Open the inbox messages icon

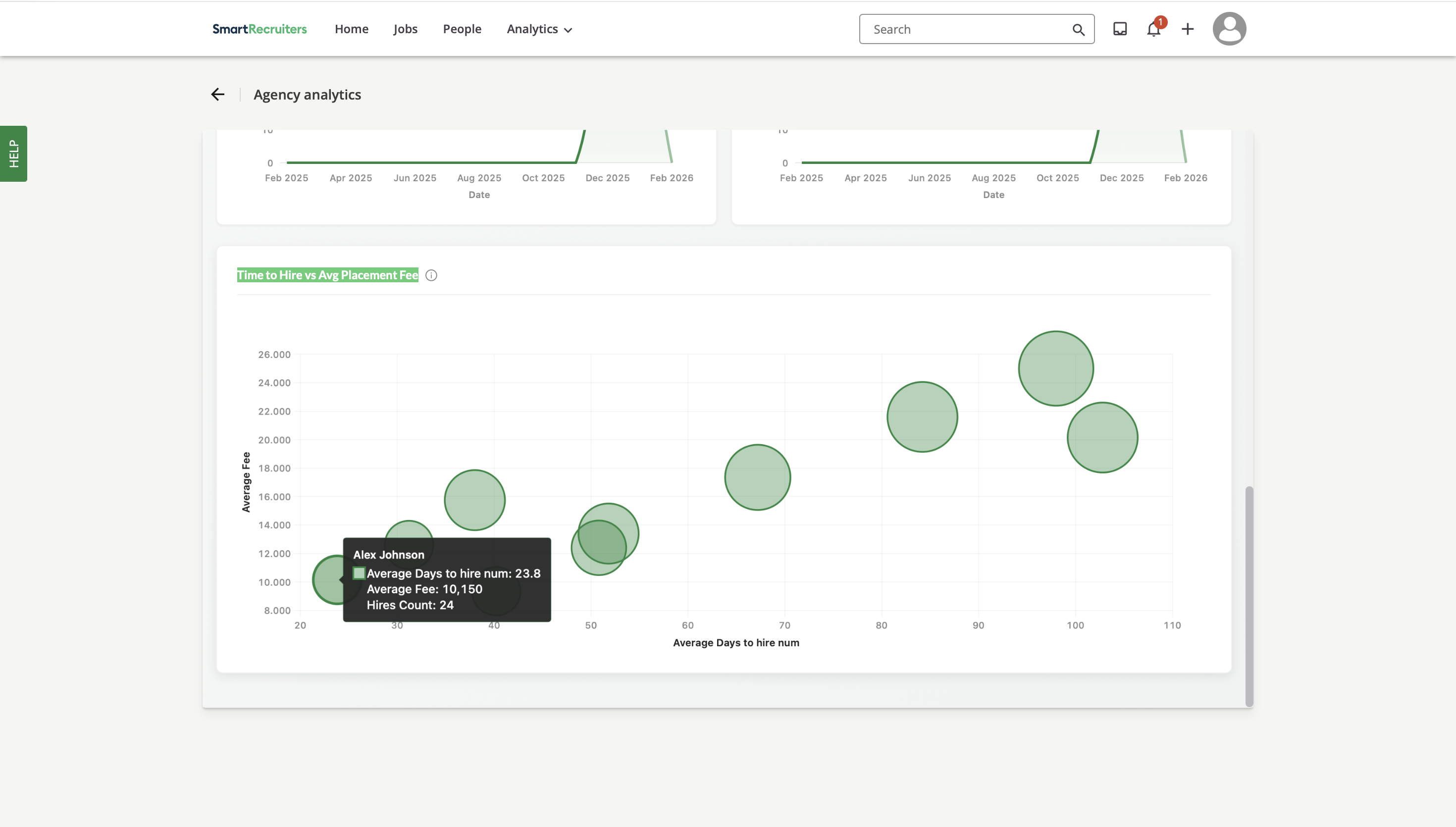1120,29
